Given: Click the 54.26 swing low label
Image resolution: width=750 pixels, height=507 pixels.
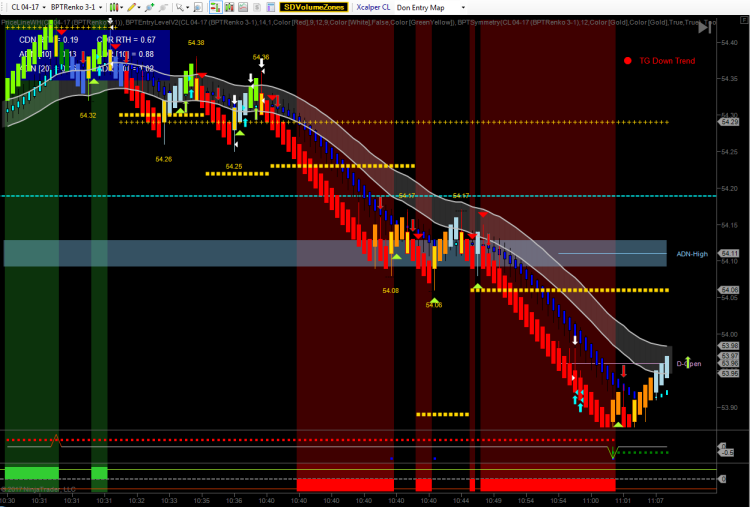Looking at the screenshot, I should point(164,159).
